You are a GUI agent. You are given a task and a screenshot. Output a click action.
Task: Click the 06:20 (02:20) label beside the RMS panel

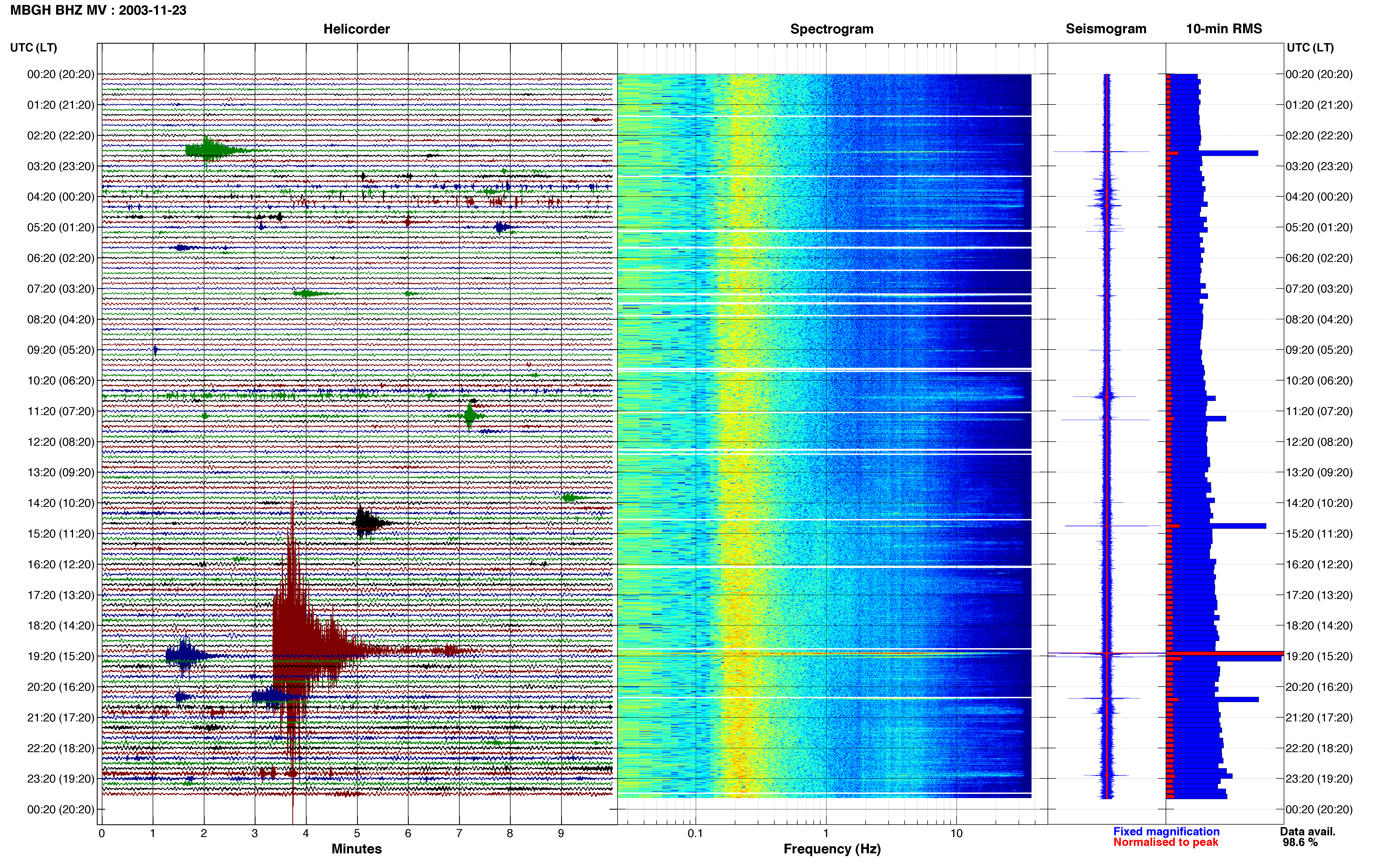tap(1319, 258)
